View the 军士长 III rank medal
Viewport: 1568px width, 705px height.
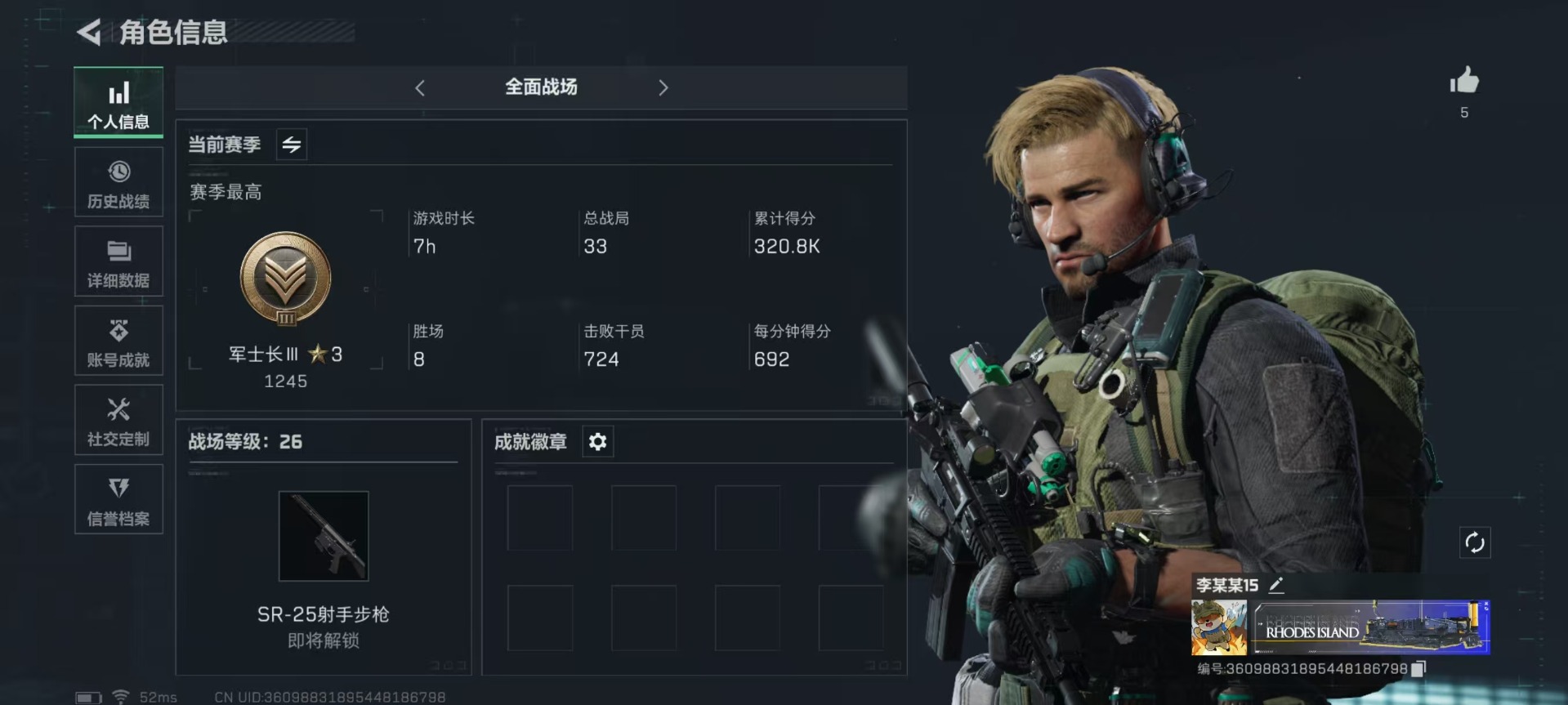pos(285,279)
